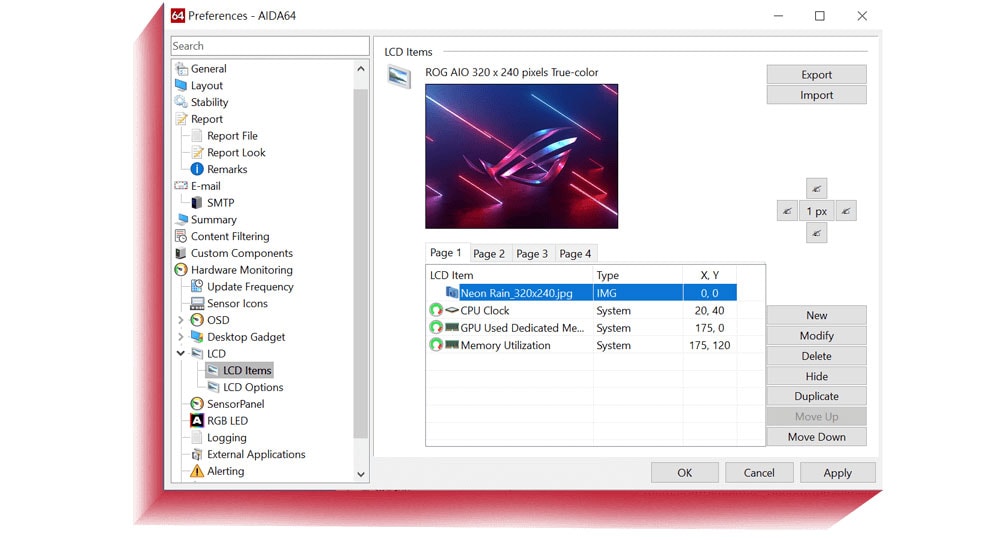Switch to the Page 2 tab
The width and height of the screenshot is (1000, 540).
pyautogui.click(x=489, y=254)
